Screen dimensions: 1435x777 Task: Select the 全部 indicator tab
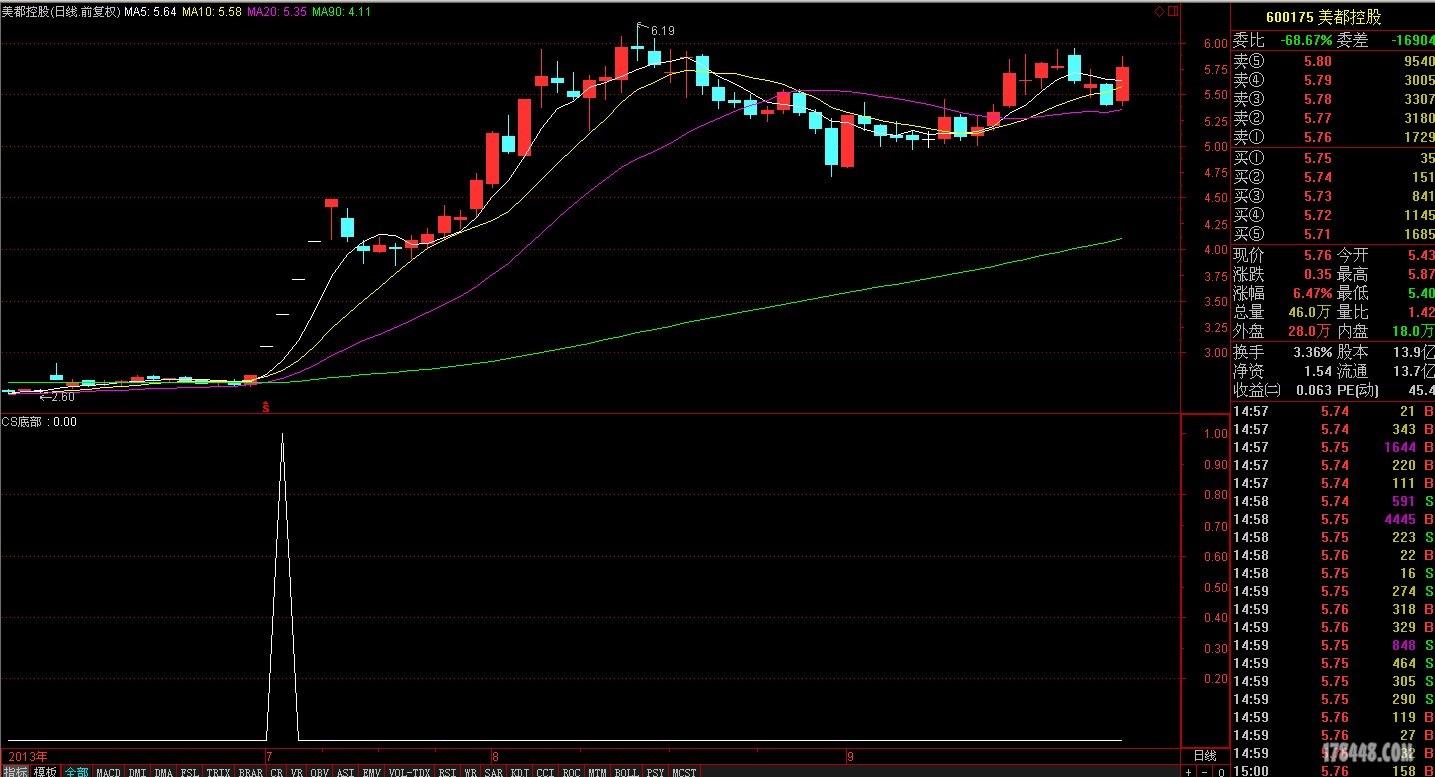click(77, 772)
